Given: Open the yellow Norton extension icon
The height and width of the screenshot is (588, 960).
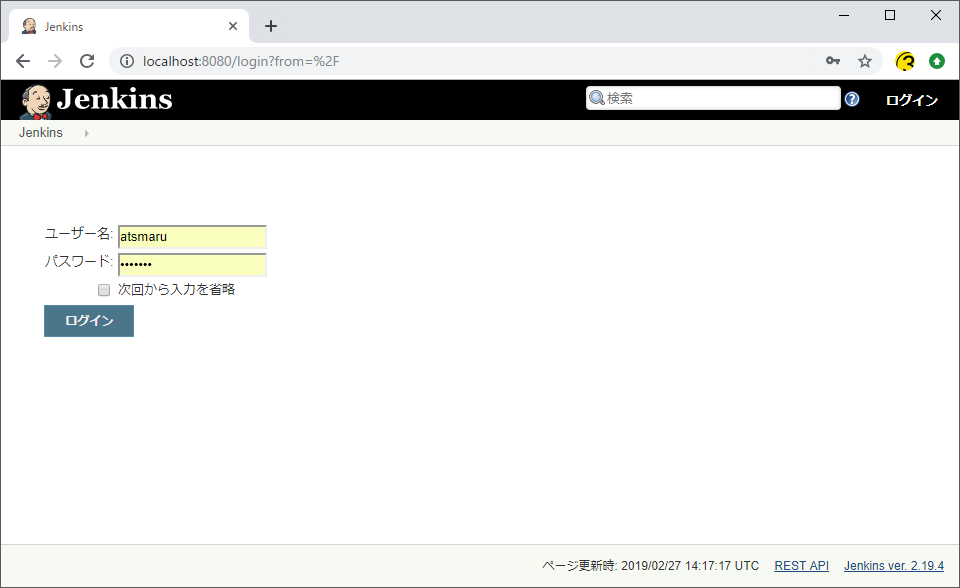Looking at the screenshot, I should 905,61.
